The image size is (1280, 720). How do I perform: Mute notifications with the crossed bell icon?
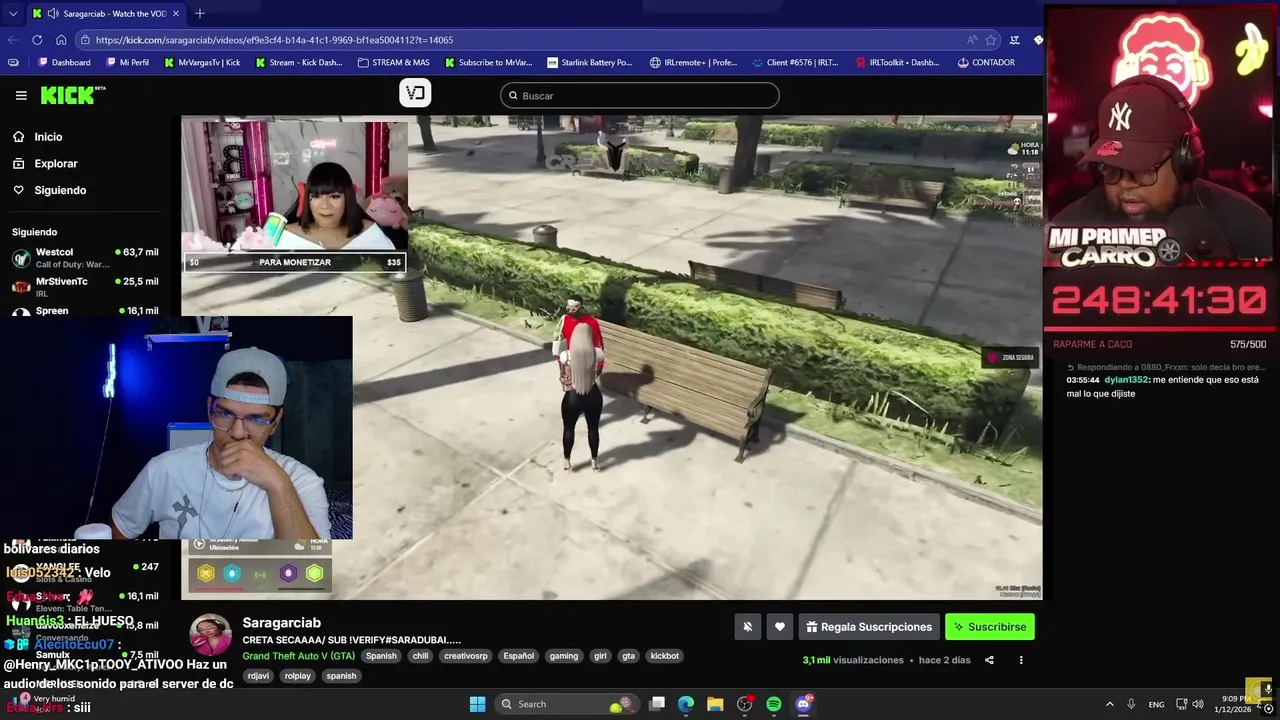pos(747,627)
